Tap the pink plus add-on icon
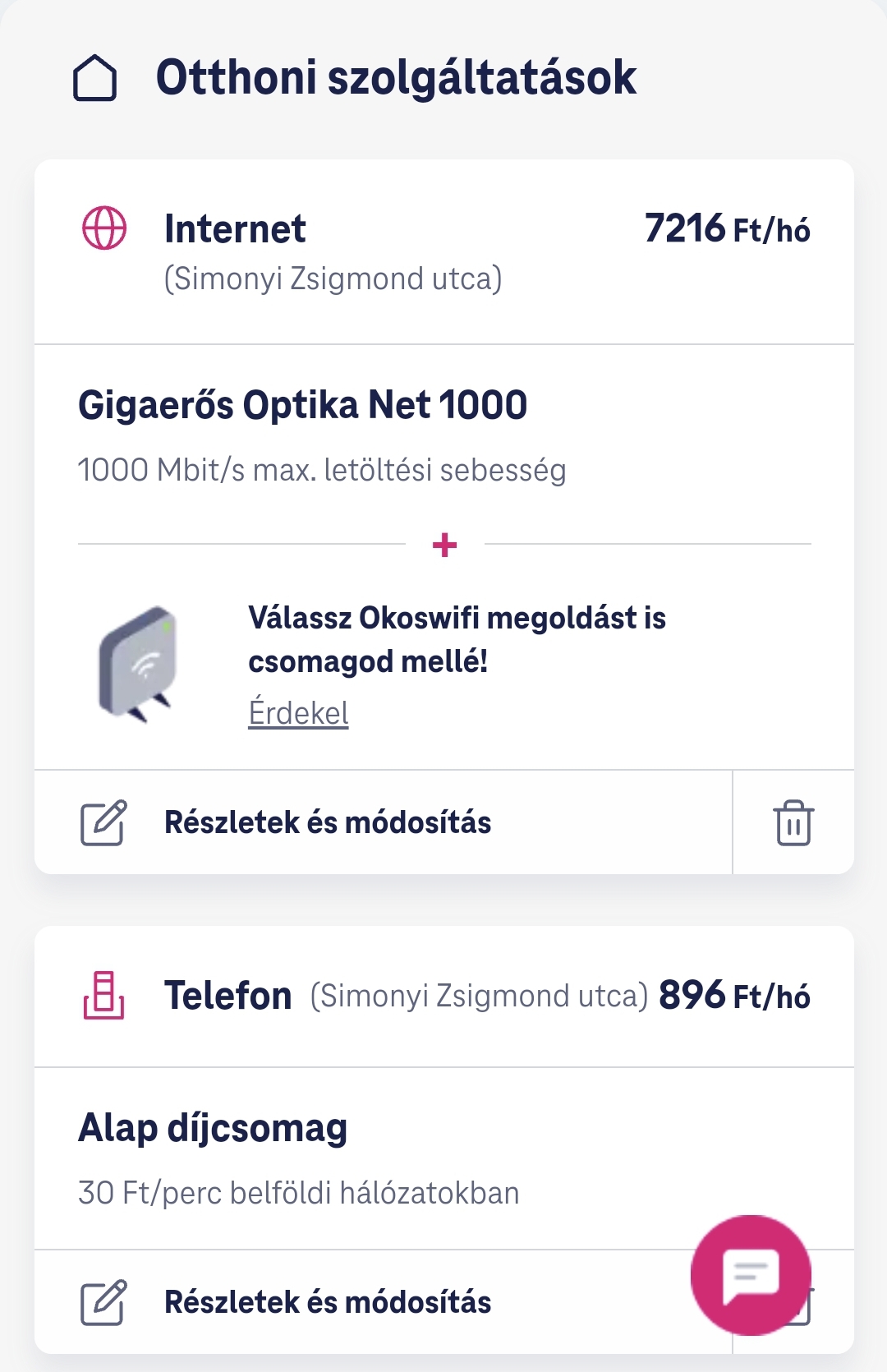This screenshot has height=1372, width=887. tap(444, 545)
